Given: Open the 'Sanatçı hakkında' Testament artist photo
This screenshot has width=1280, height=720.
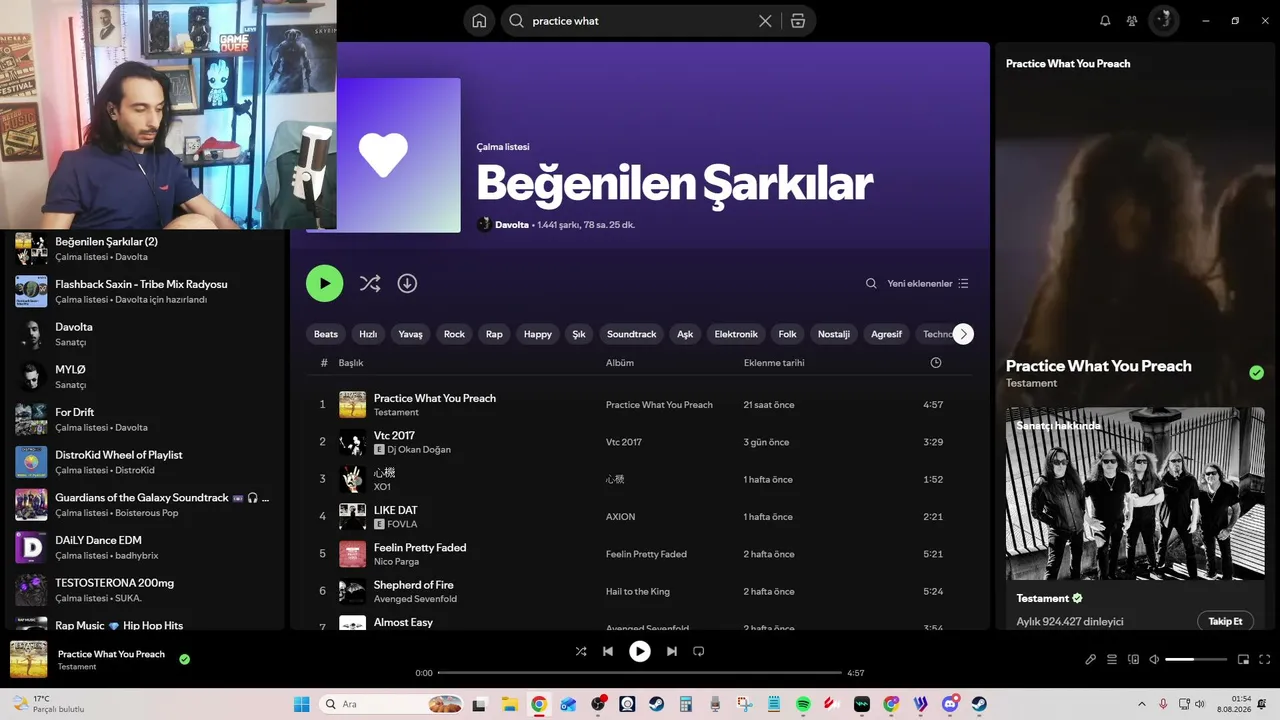Looking at the screenshot, I should [1135, 494].
